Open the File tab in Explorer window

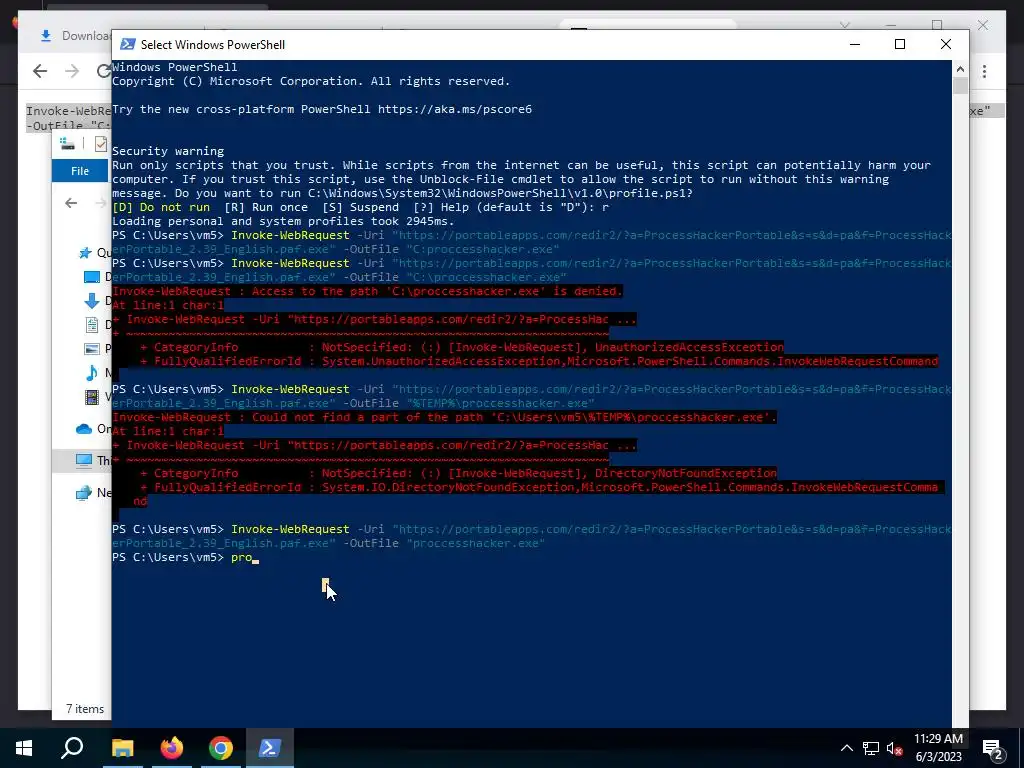80,170
